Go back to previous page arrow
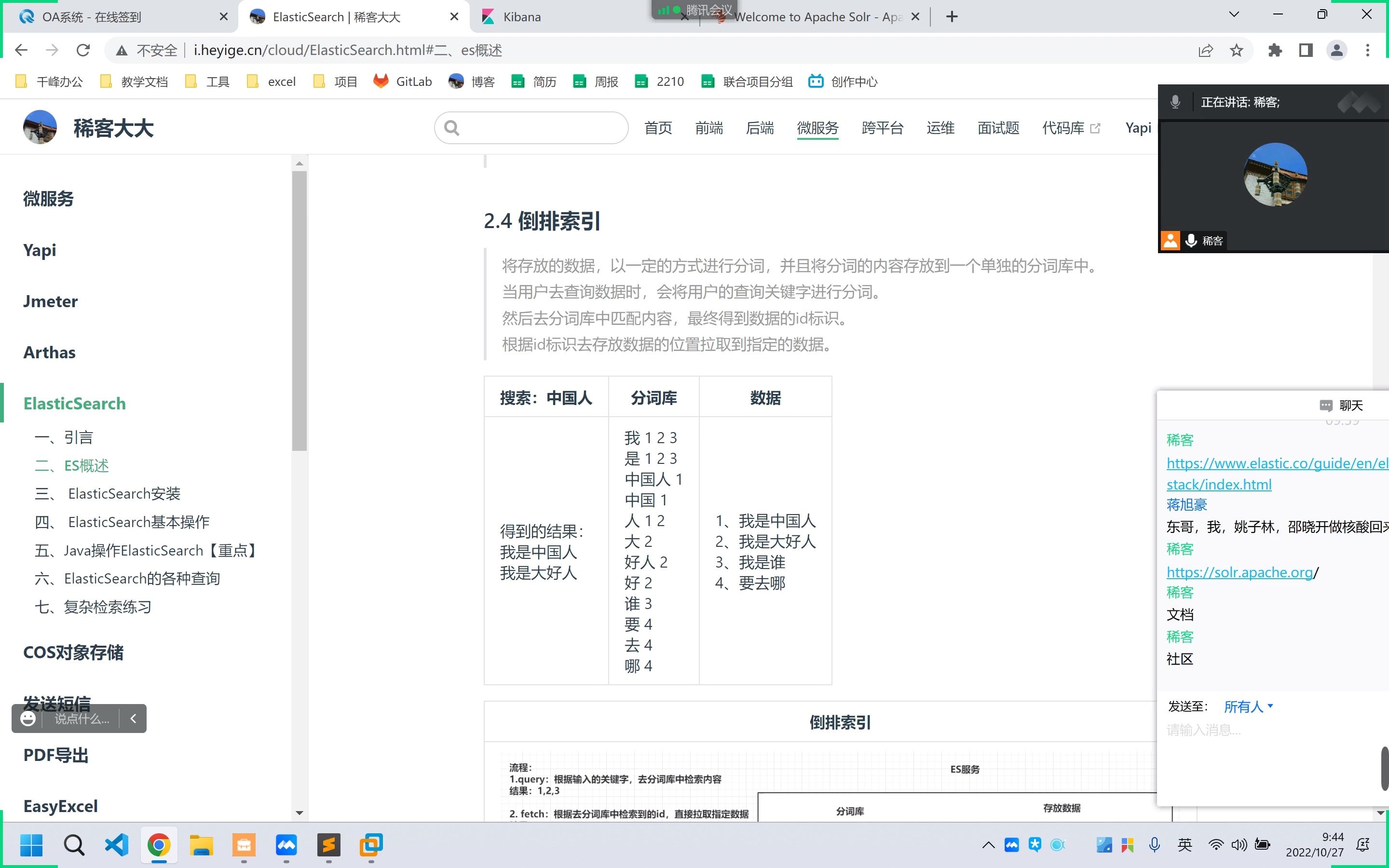1389x868 pixels. pyautogui.click(x=21, y=51)
